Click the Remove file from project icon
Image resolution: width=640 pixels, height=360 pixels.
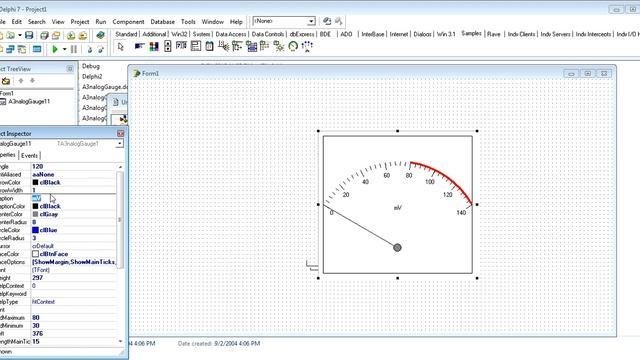click(x=83, y=36)
